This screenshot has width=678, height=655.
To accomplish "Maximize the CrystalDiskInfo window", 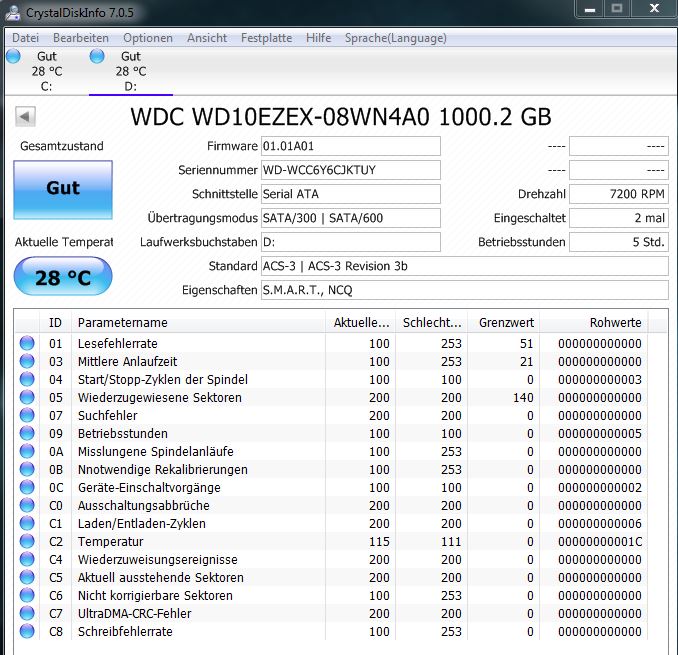I will [617, 9].
